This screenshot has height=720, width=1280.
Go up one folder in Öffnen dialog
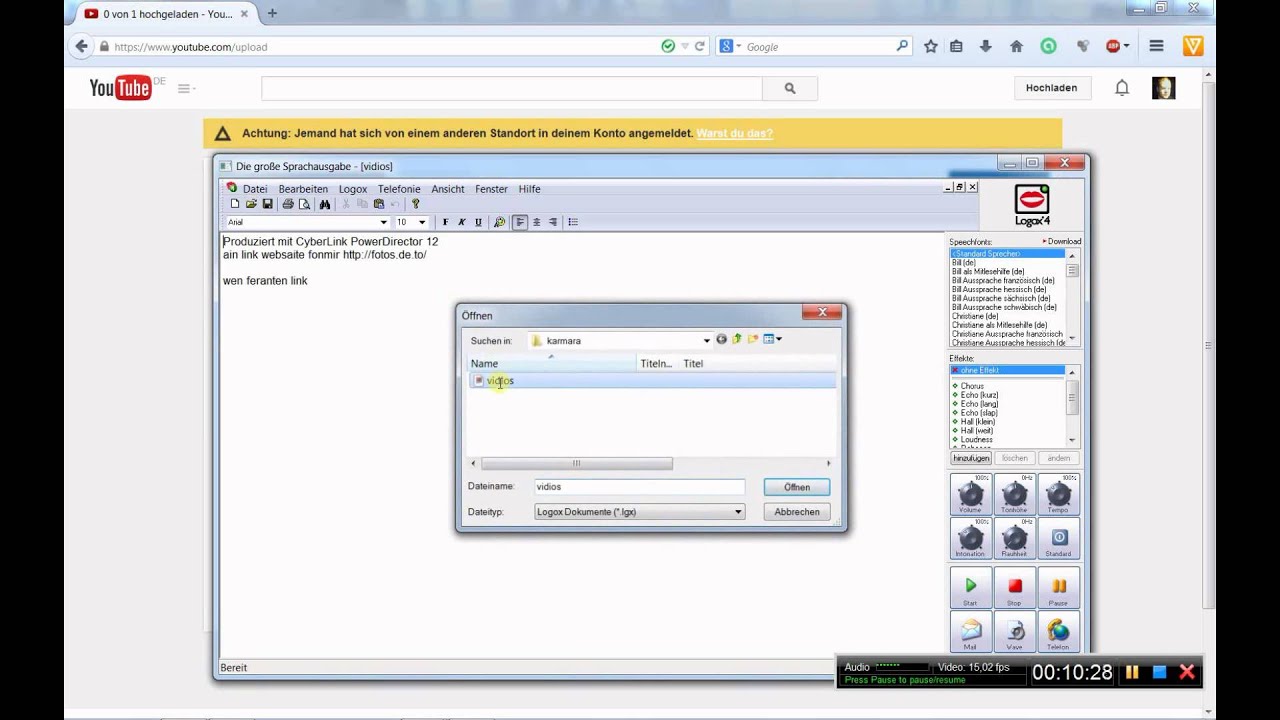click(737, 340)
